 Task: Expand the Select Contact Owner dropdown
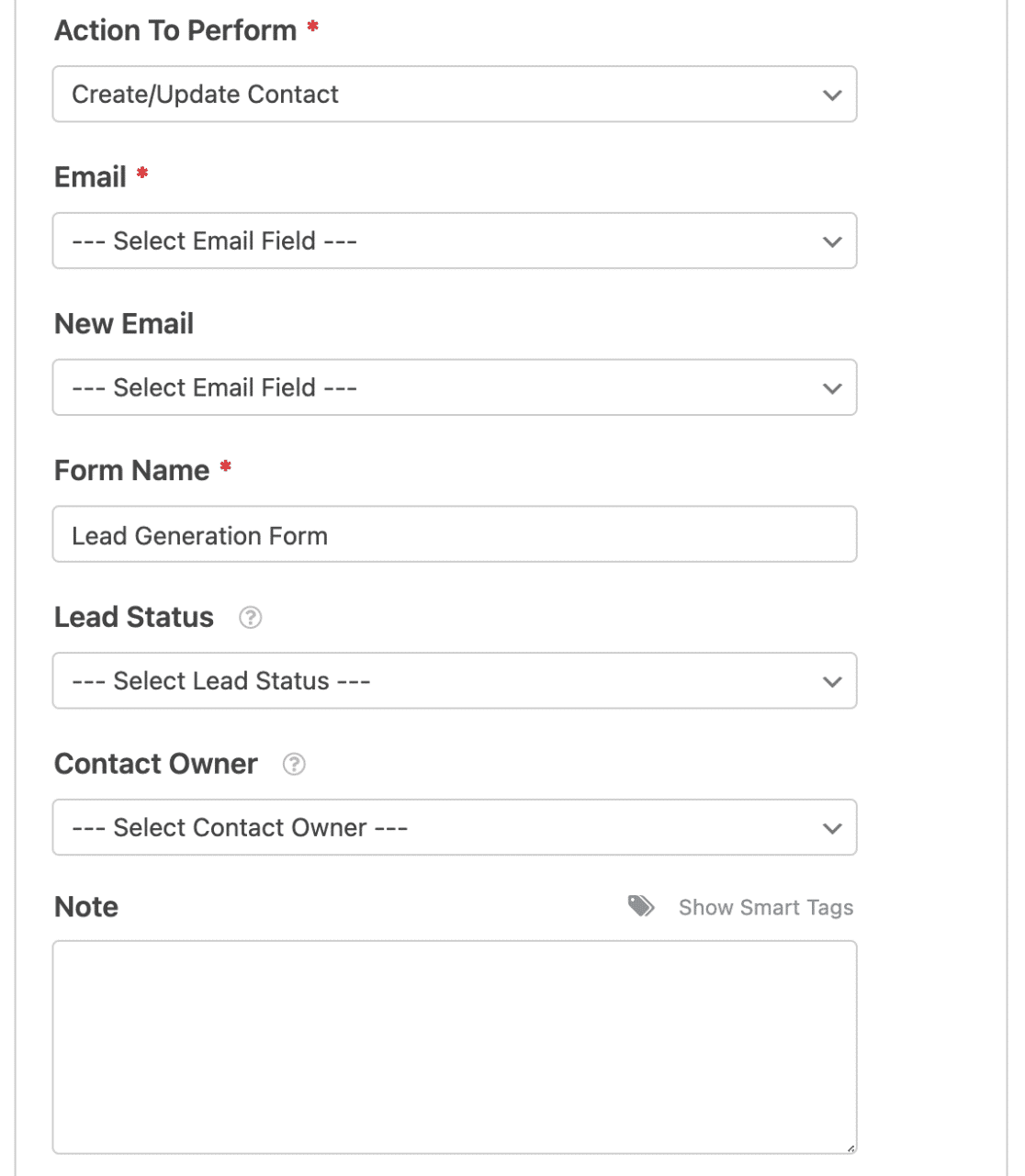(x=454, y=828)
